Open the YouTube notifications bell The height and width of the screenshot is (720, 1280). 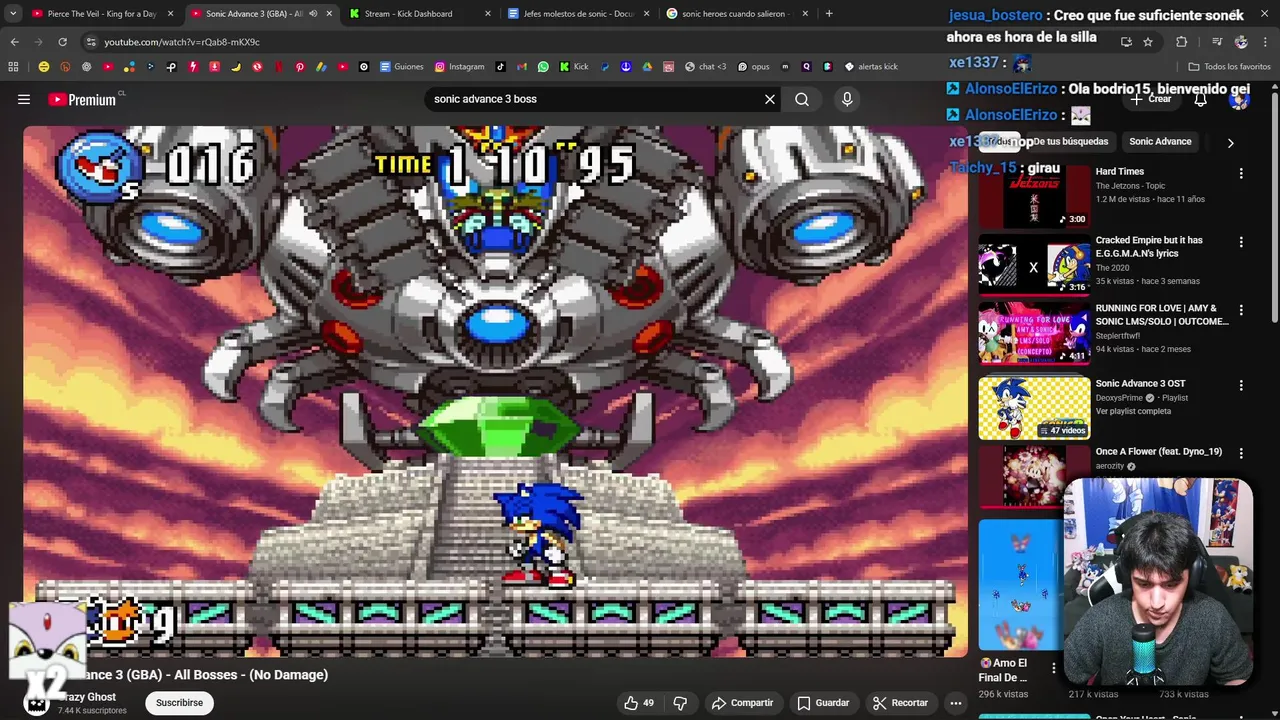1200,99
